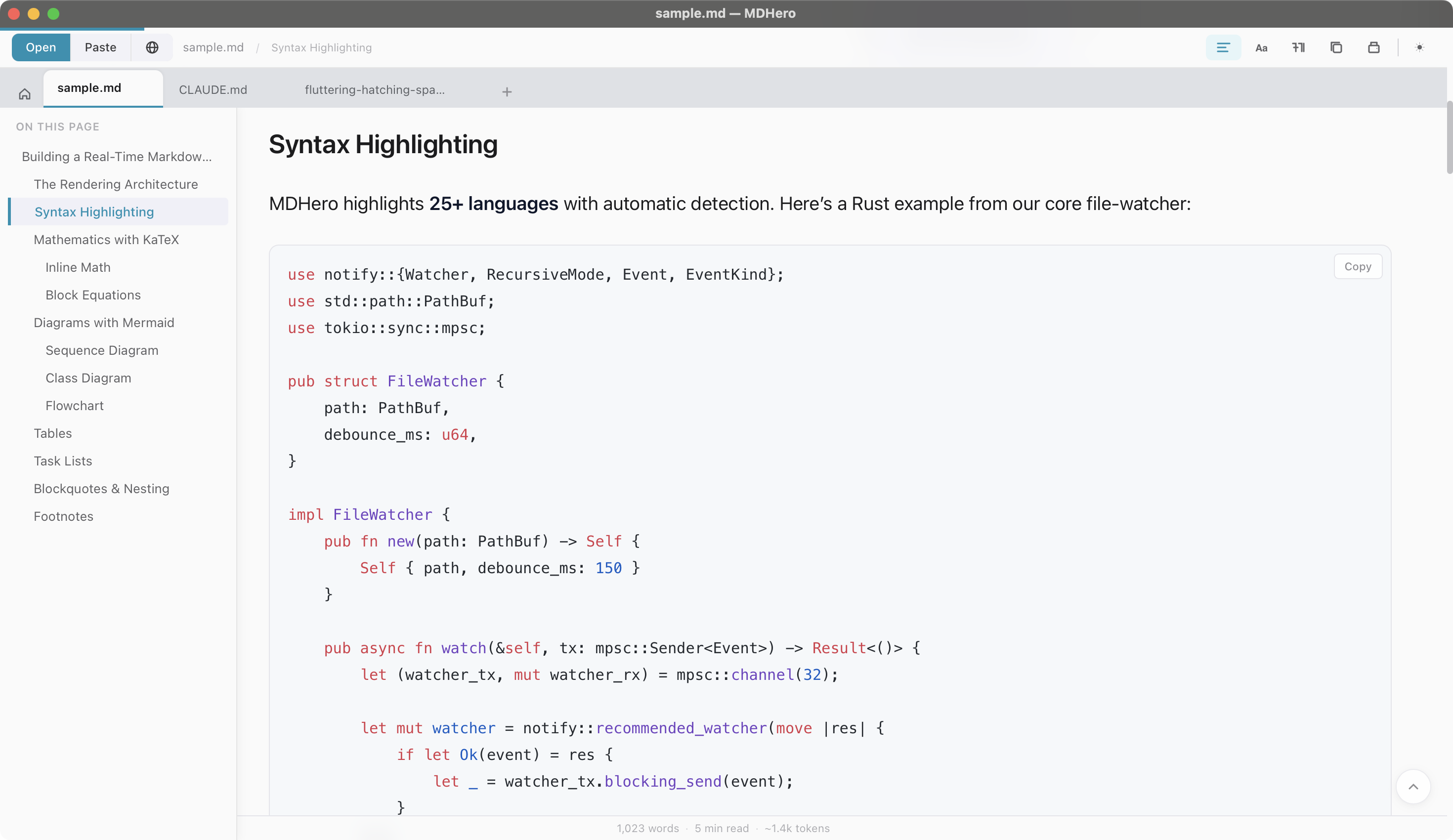The height and width of the screenshot is (840, 1453).
Task: Click the 'ON THIS PAGE' sidebar header
Action: 58,126
